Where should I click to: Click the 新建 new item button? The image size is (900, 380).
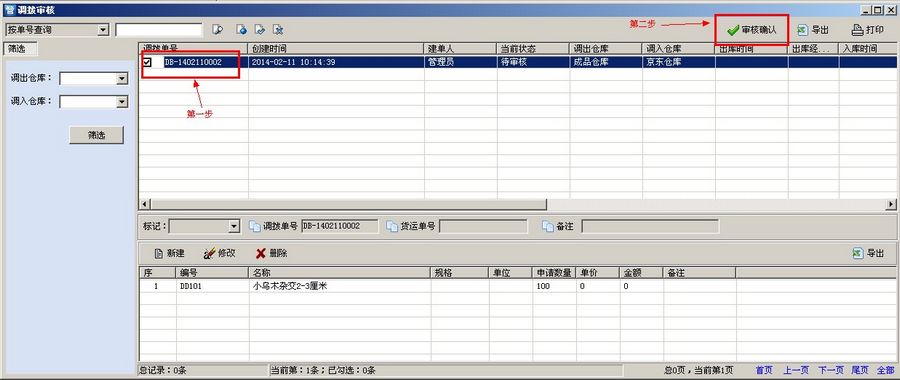170,253
